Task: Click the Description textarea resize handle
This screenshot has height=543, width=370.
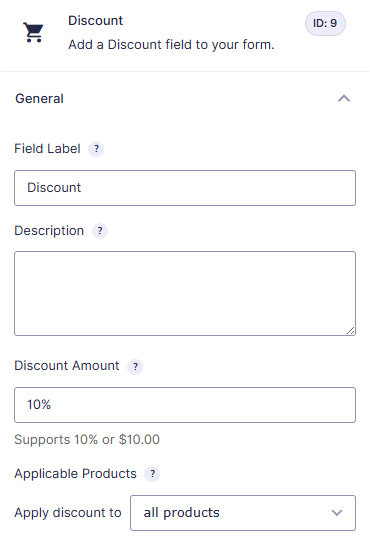Action: (x=350, y=330)
